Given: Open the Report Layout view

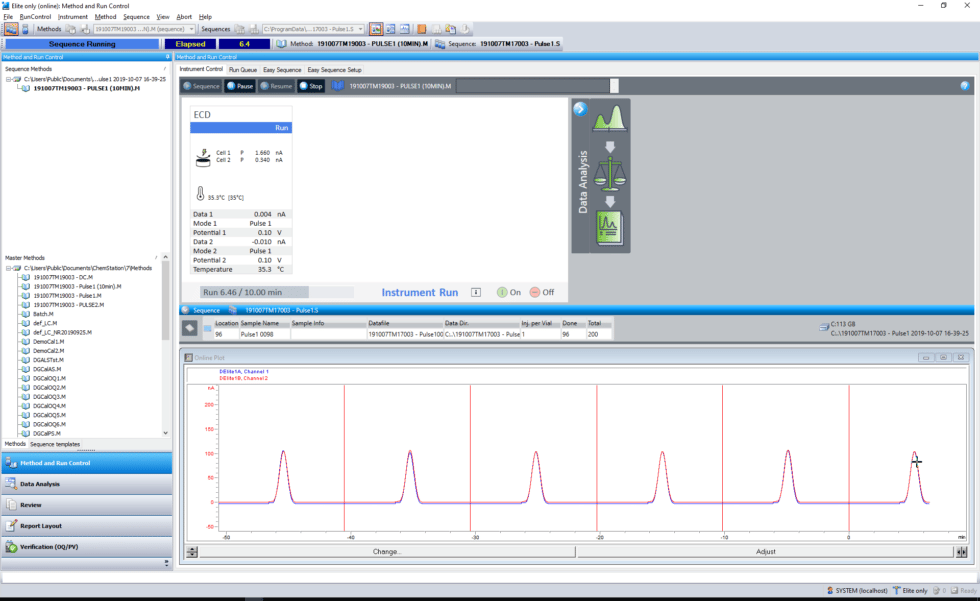Looking at the screenshot, I should 87,526.
